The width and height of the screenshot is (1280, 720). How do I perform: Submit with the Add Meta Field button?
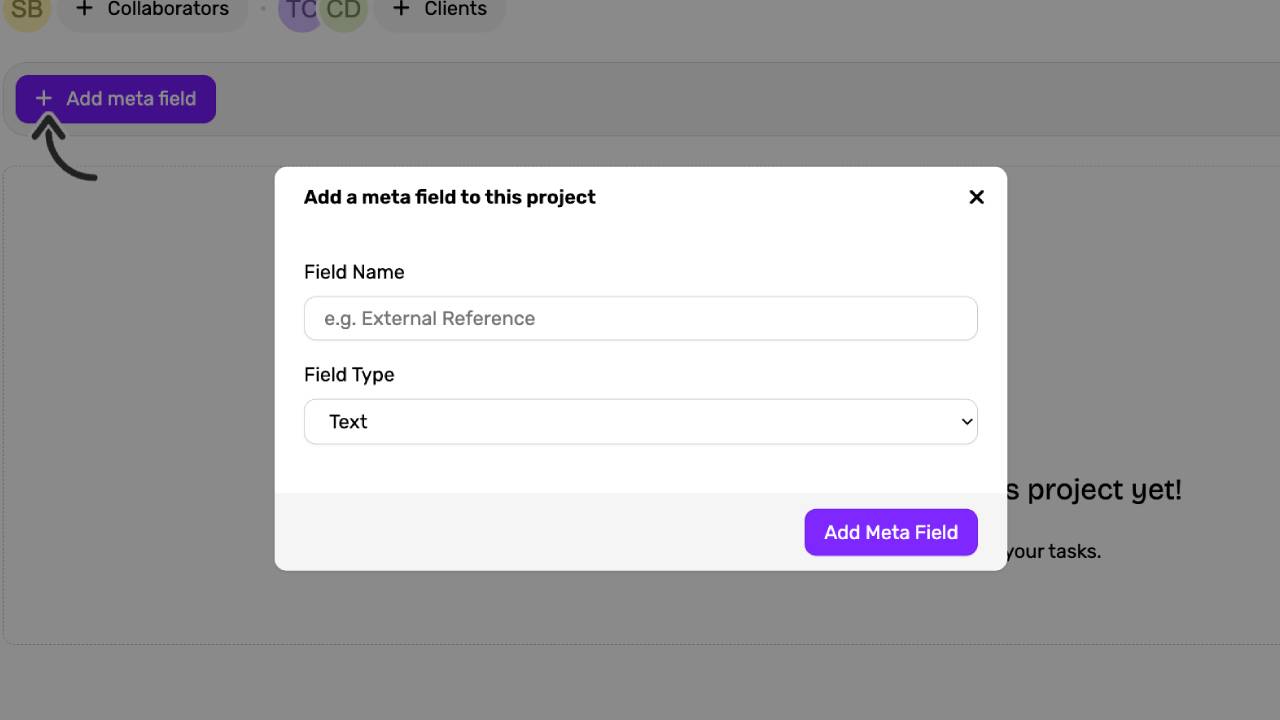891,532
